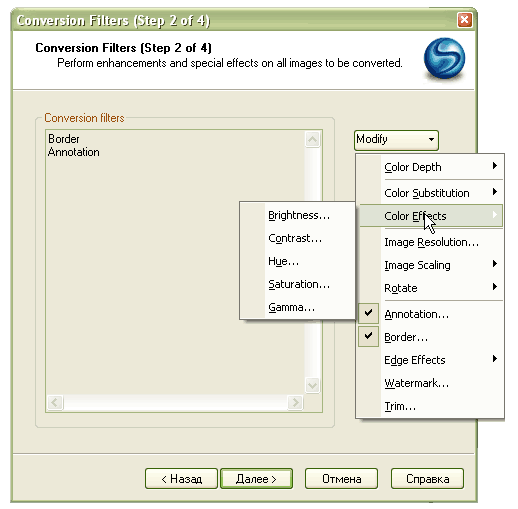Choose Brightness from Color Effects submenu
This screenshot has width=518, height=509.
tap(298, 215)
